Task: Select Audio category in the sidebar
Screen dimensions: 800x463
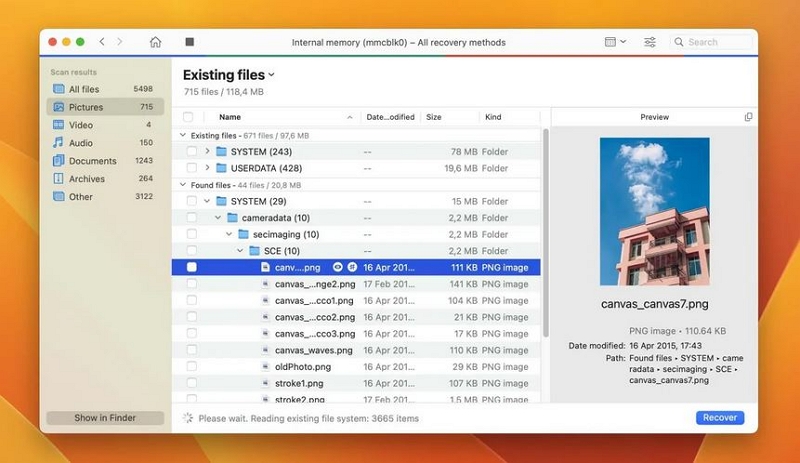Action: pyautogui.click(x=105, y=142)
